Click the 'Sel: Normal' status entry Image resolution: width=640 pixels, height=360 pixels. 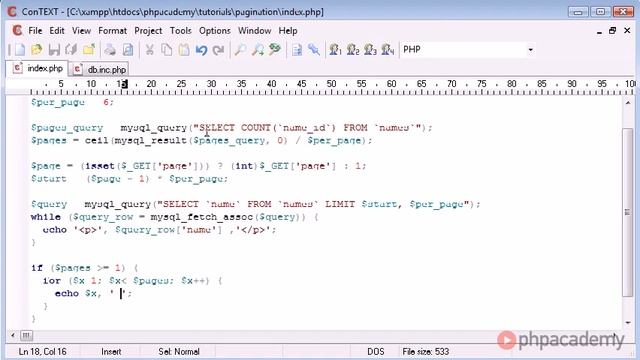point(179,351)
